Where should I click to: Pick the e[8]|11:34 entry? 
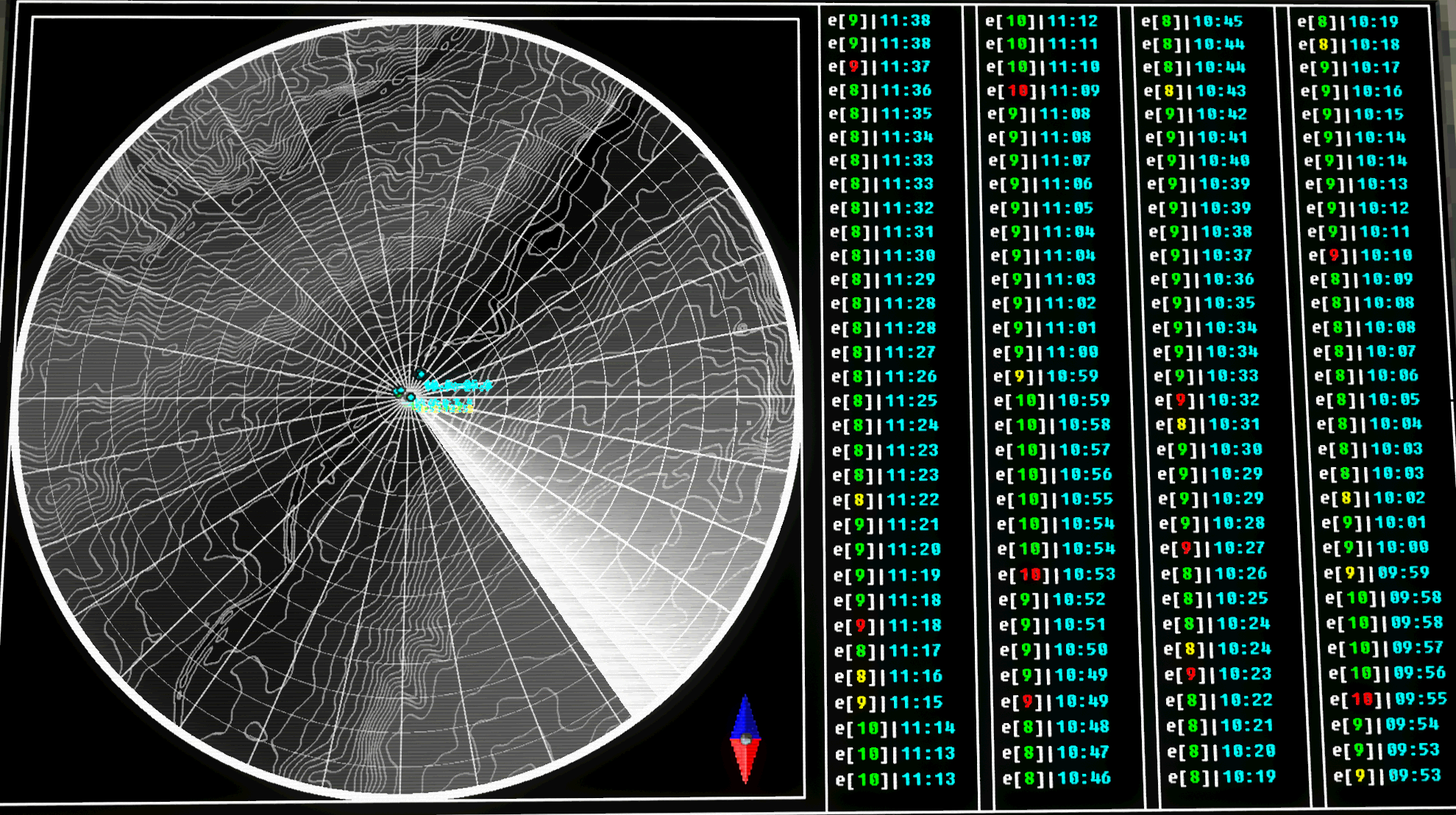click(x=881, y=138)
